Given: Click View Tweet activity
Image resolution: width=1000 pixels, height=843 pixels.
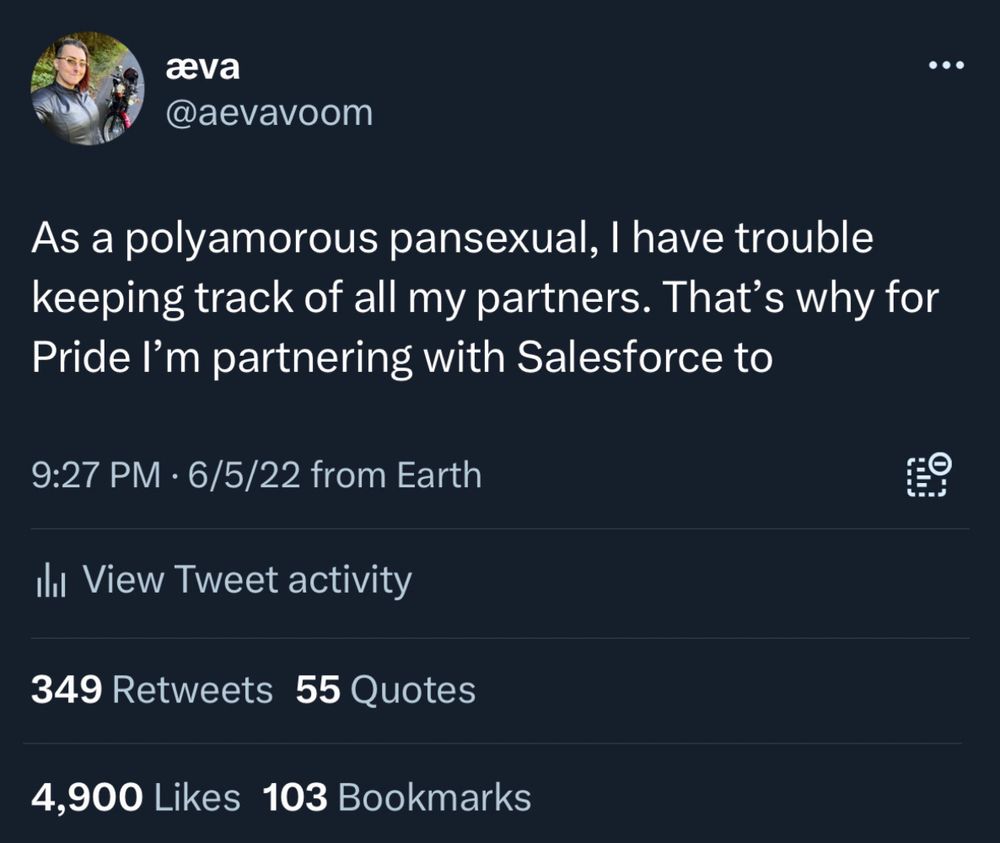Looking at the screenshot, I should point(250,578).
